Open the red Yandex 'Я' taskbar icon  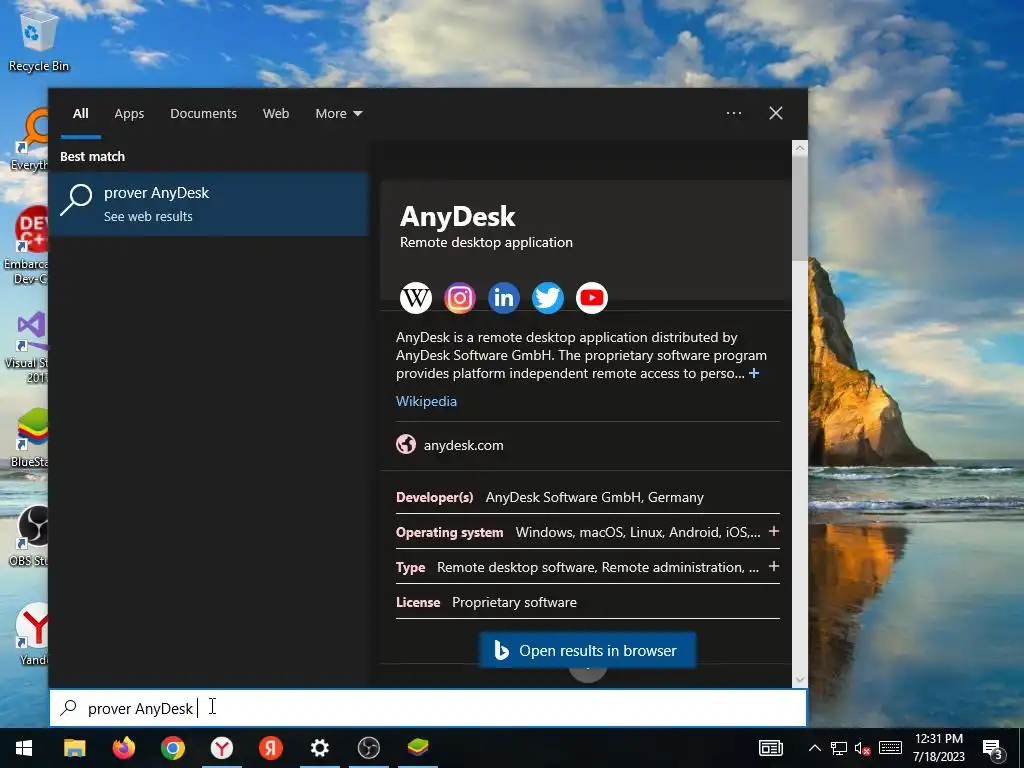pos(270,748)
